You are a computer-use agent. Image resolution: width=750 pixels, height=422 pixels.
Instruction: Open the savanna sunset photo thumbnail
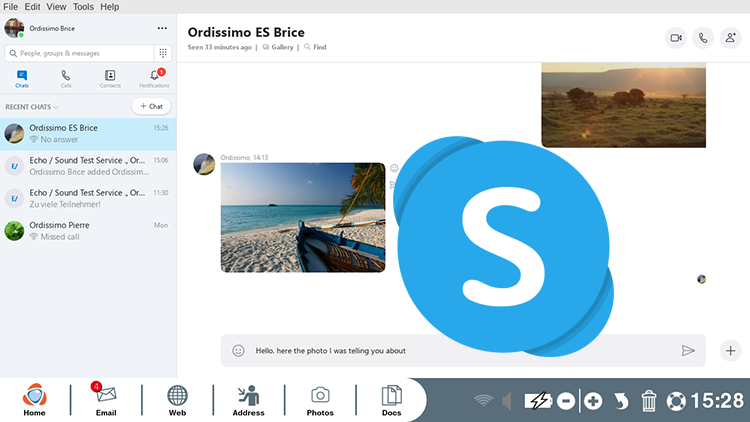pos(624,105)
